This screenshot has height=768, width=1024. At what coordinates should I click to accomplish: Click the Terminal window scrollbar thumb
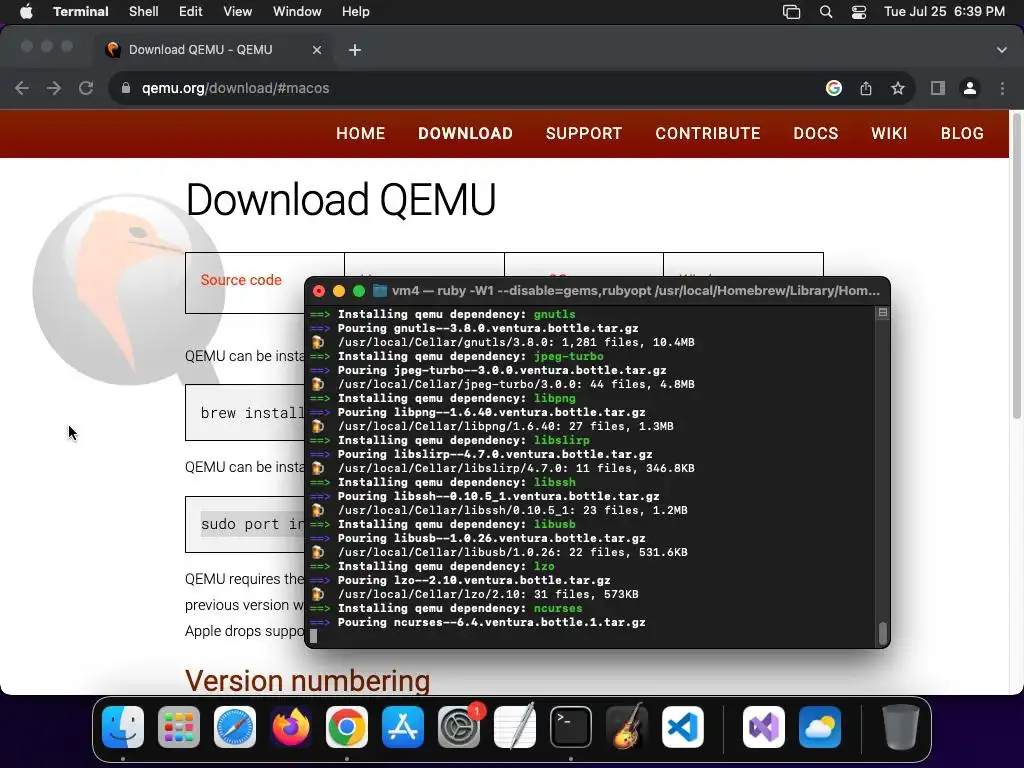click(882, 632)
